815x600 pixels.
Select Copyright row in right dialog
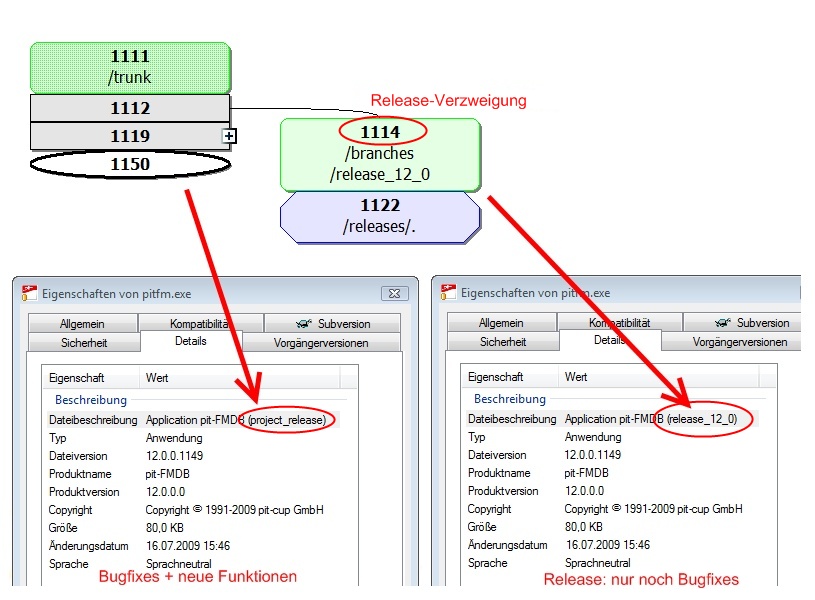point(611,508)
